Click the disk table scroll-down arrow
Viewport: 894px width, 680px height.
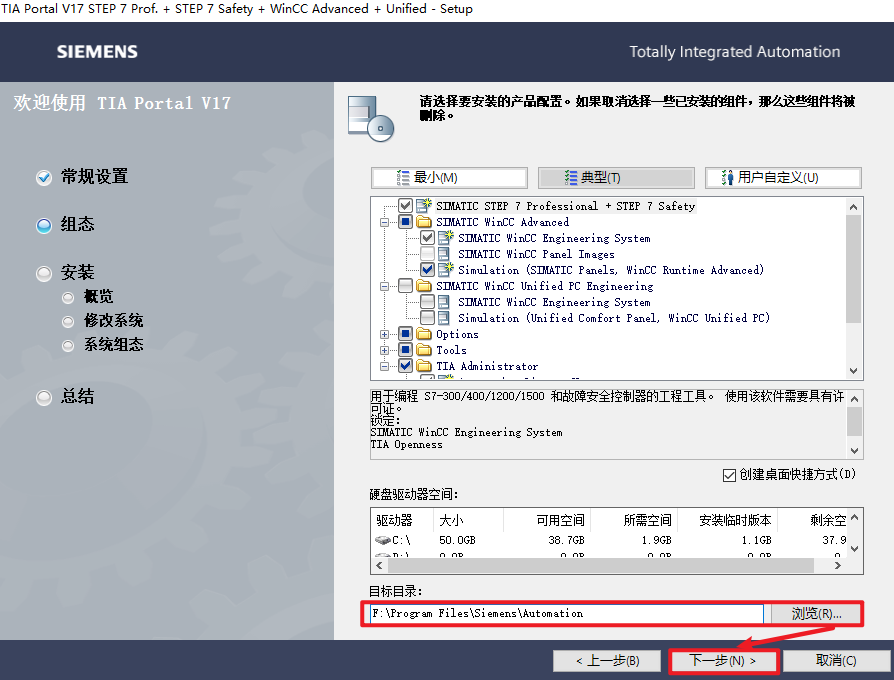(854, 549)
